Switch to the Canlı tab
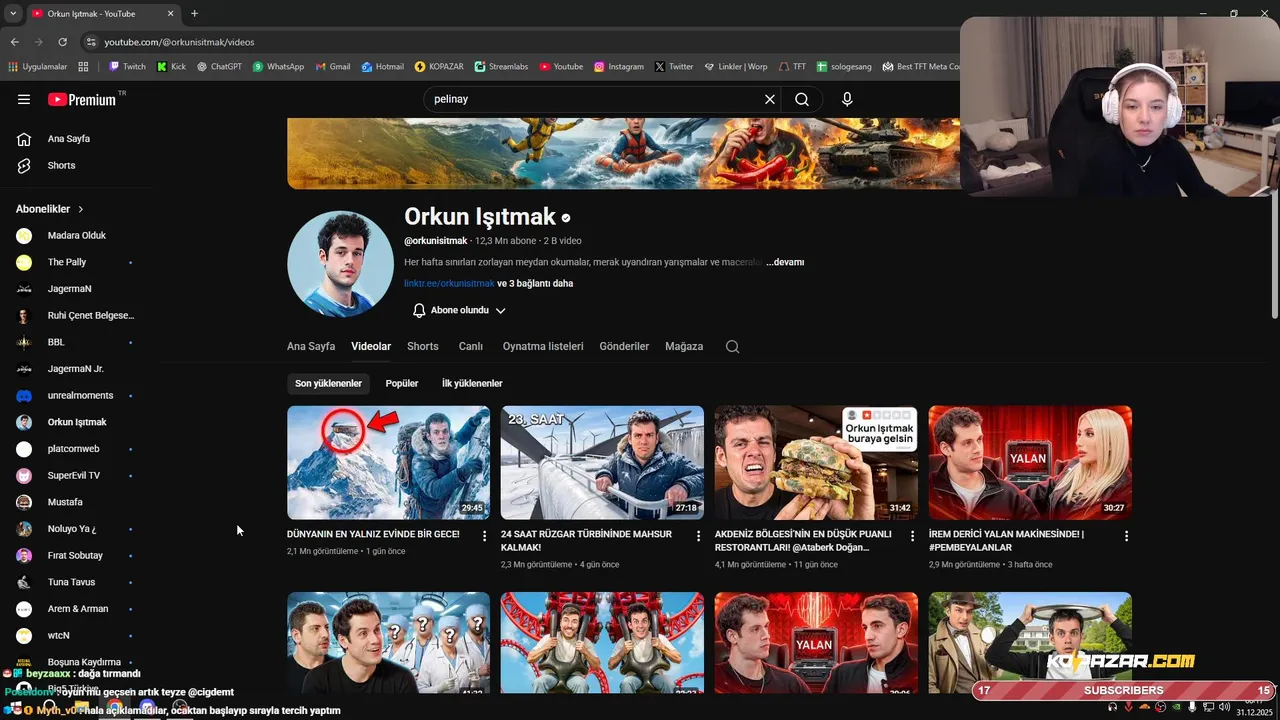 tap(471, 347)
